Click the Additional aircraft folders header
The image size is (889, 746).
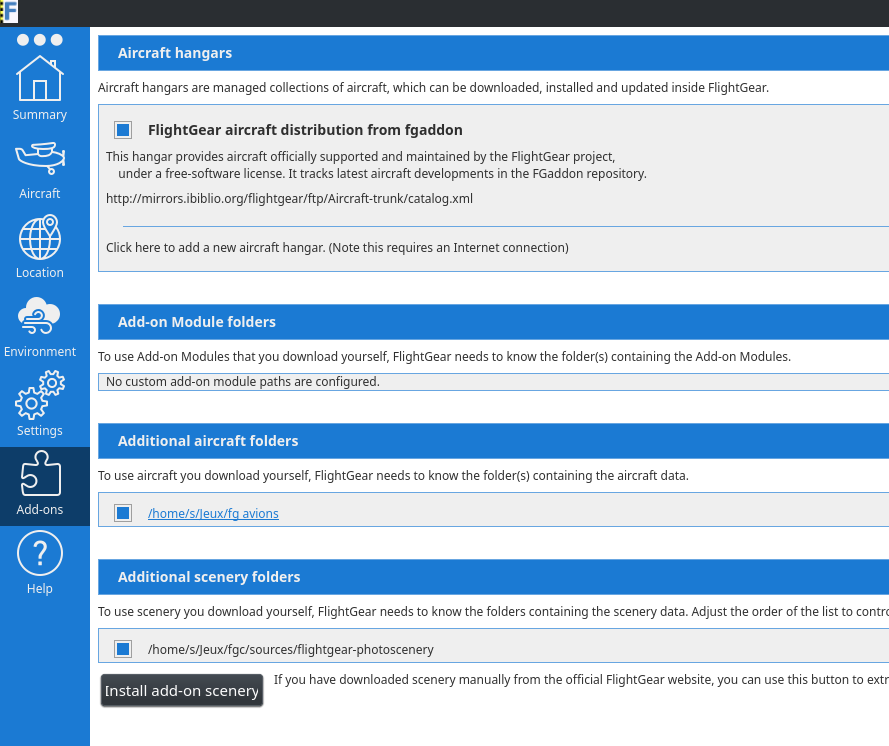tap(207, 441)
